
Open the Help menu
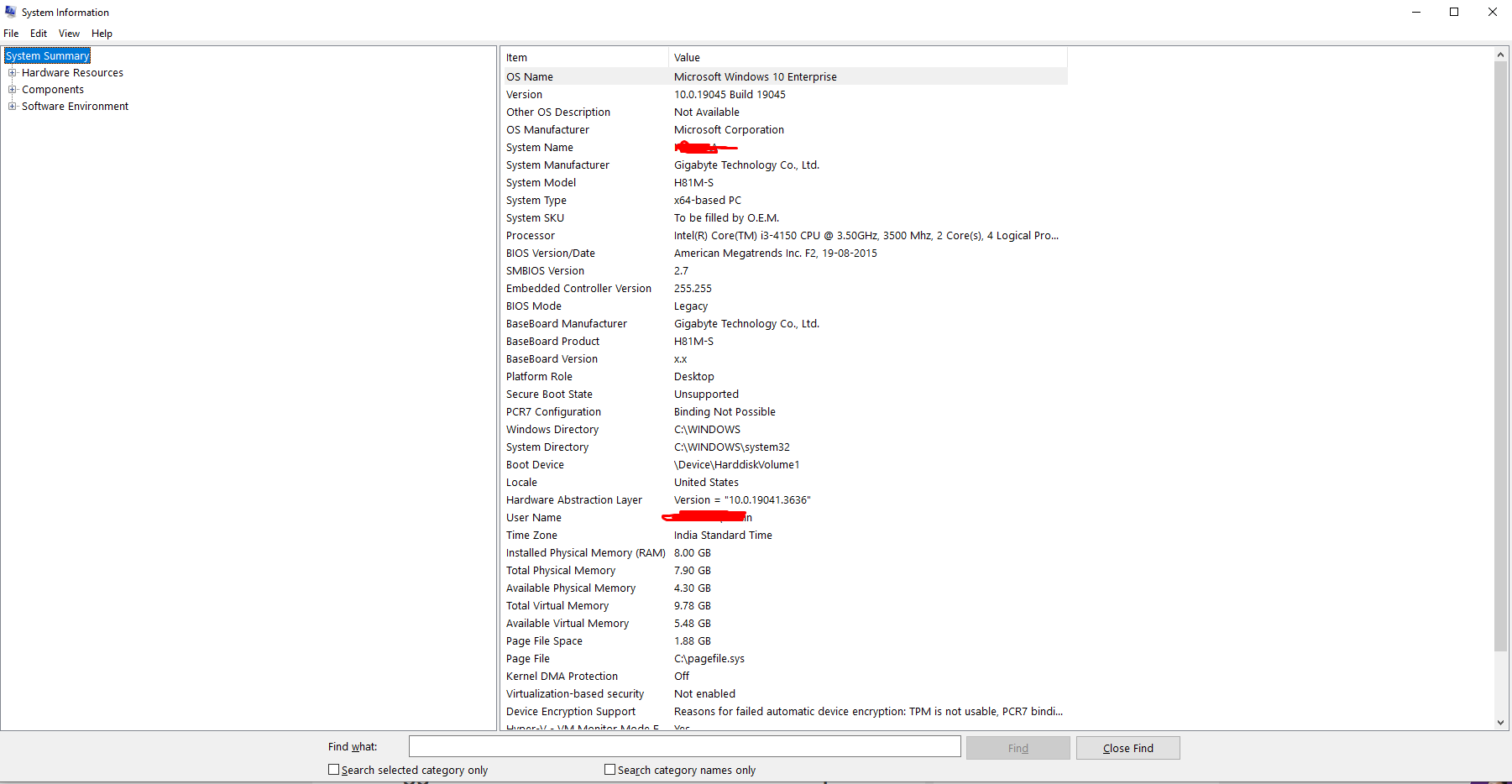pyautogui.click(x=102, y=34)
